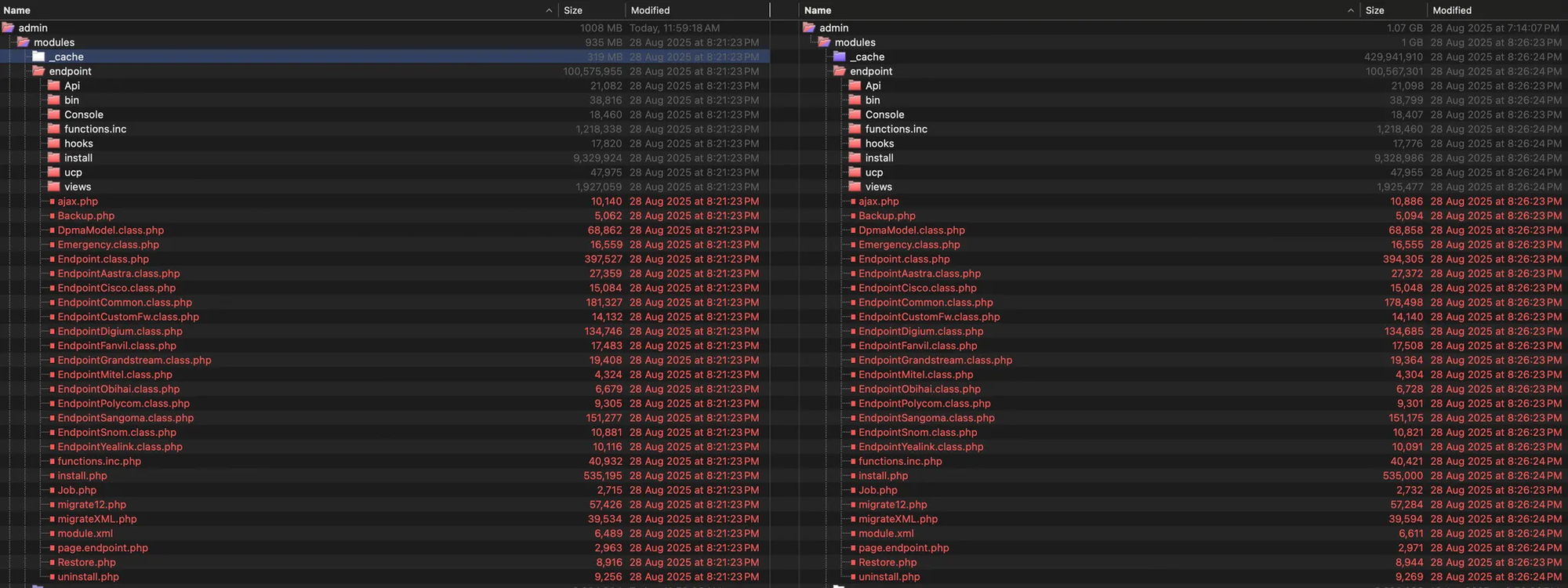
Task: Click the 1.07 GB size of right admin folder
Action: (1404, 27)
